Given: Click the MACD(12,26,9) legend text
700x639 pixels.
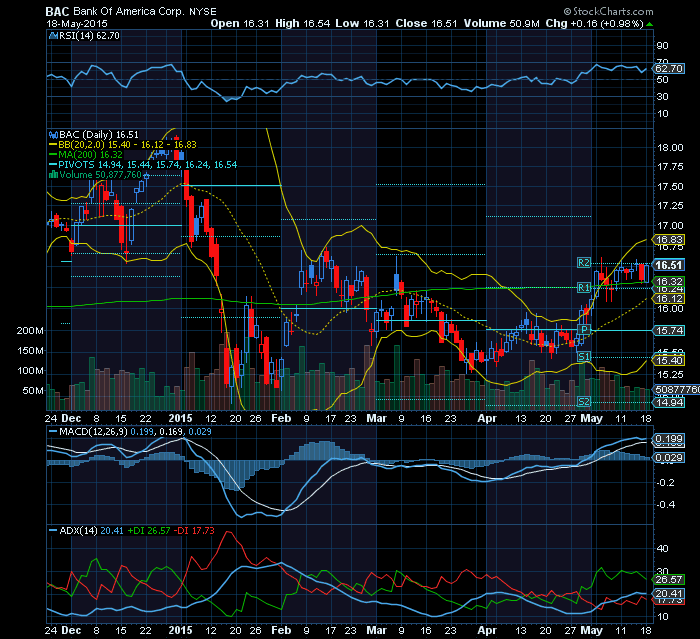Looking at the screenshot, I should tap(93, 432).
